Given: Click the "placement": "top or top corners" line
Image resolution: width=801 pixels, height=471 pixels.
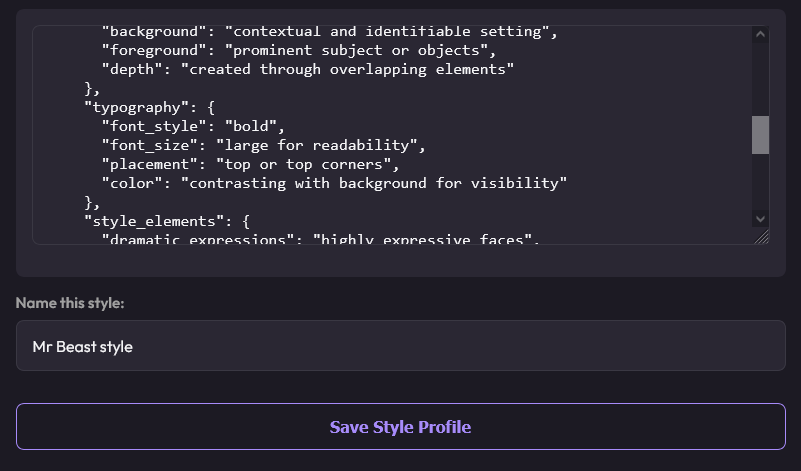Looking at the screenshot, I should coord(250,164).
